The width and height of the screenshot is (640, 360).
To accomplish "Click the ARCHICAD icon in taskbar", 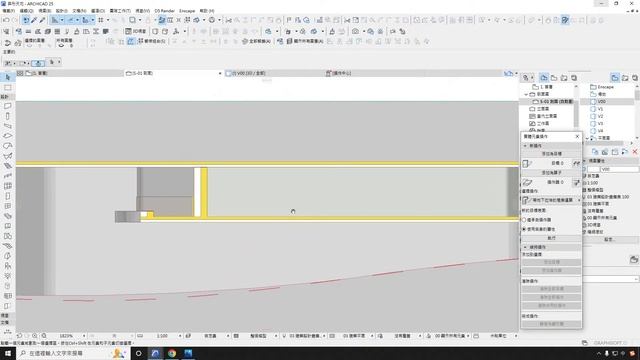I will tap(155, 353).
